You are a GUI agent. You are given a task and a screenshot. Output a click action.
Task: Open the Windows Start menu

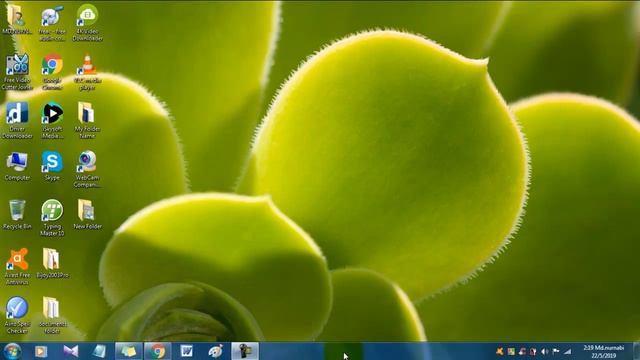(12, 351)
